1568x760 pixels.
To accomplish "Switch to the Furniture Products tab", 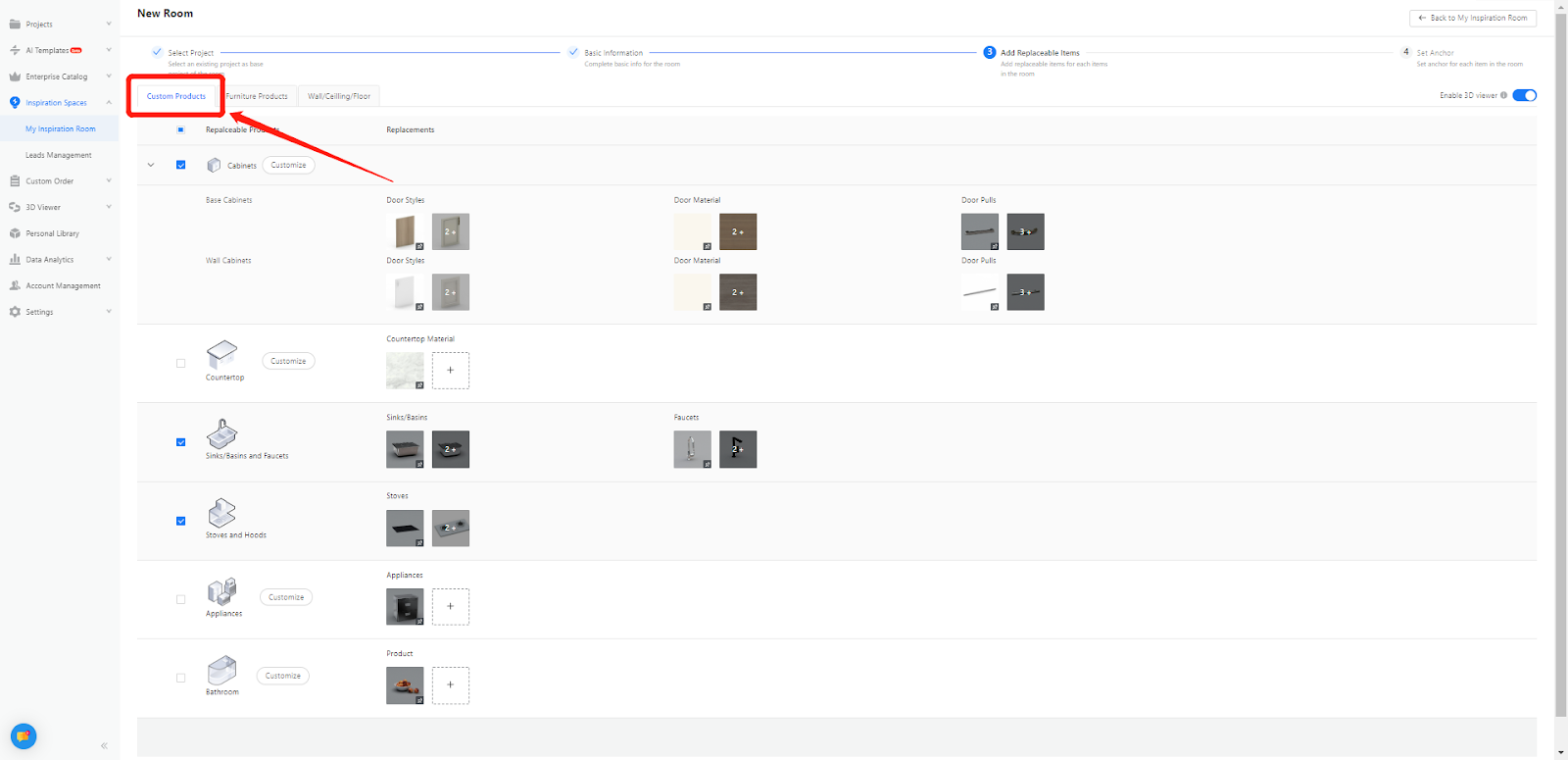I will point(257,96).
